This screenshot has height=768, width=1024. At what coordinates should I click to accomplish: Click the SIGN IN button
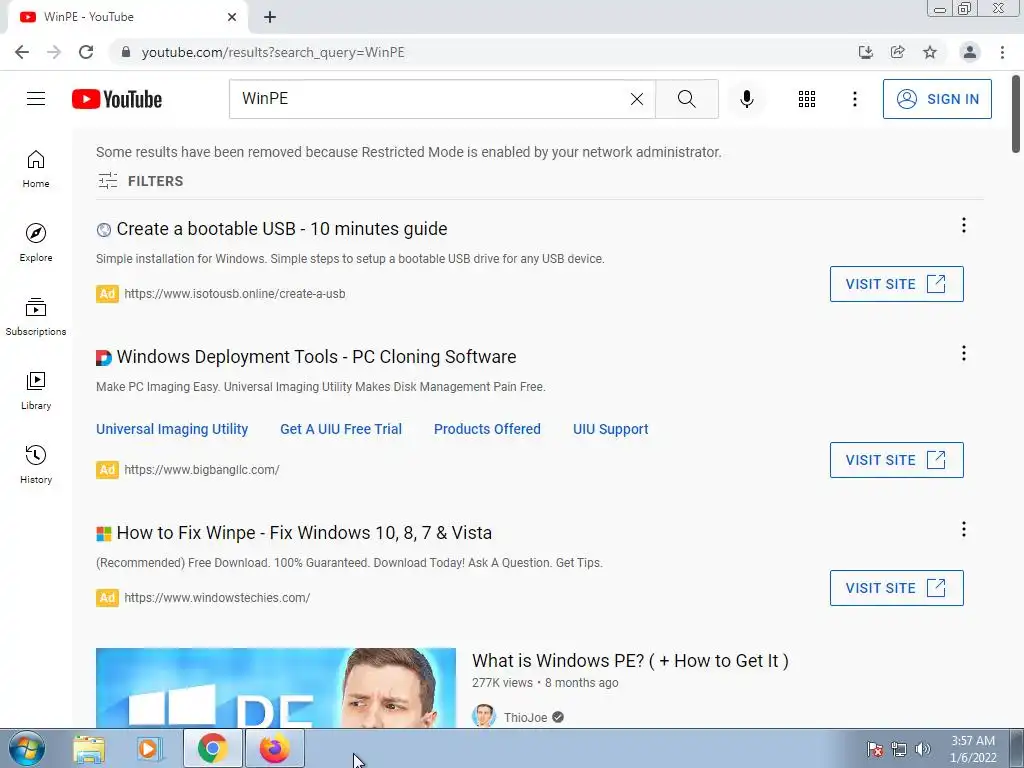point(937,99)
